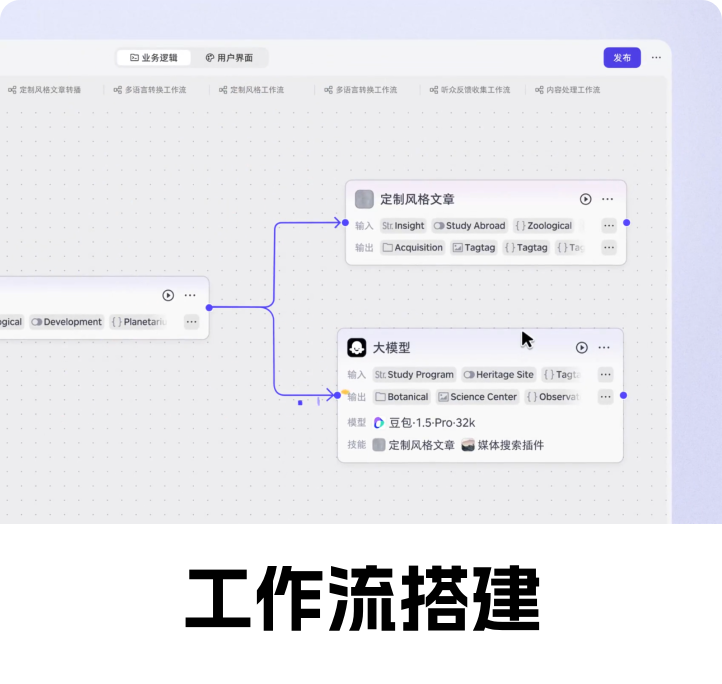Screen dimensions: 722x684
Task: Open the 内容处理工作流 workflow tab
Action: pos(567,90)
